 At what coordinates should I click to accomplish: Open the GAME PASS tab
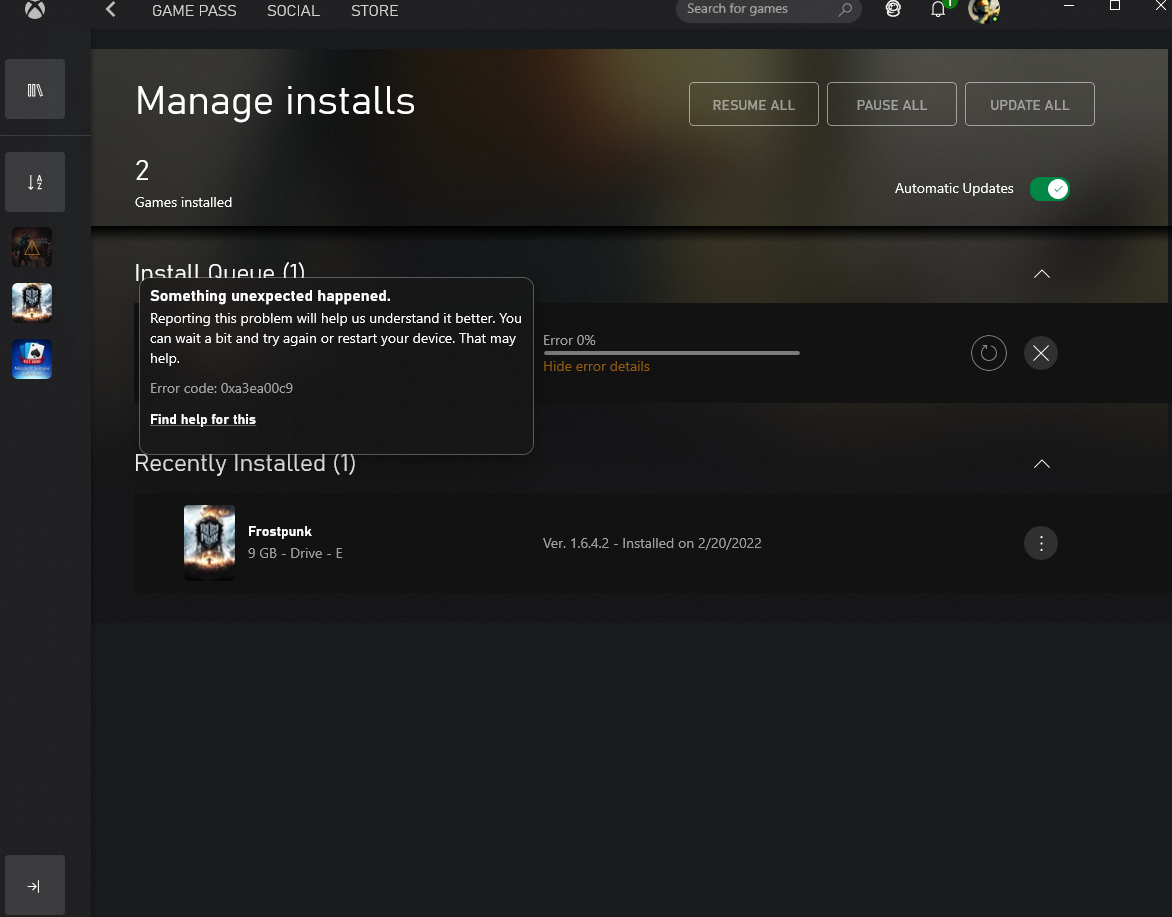pyautogui.click(x=194, y=10)
